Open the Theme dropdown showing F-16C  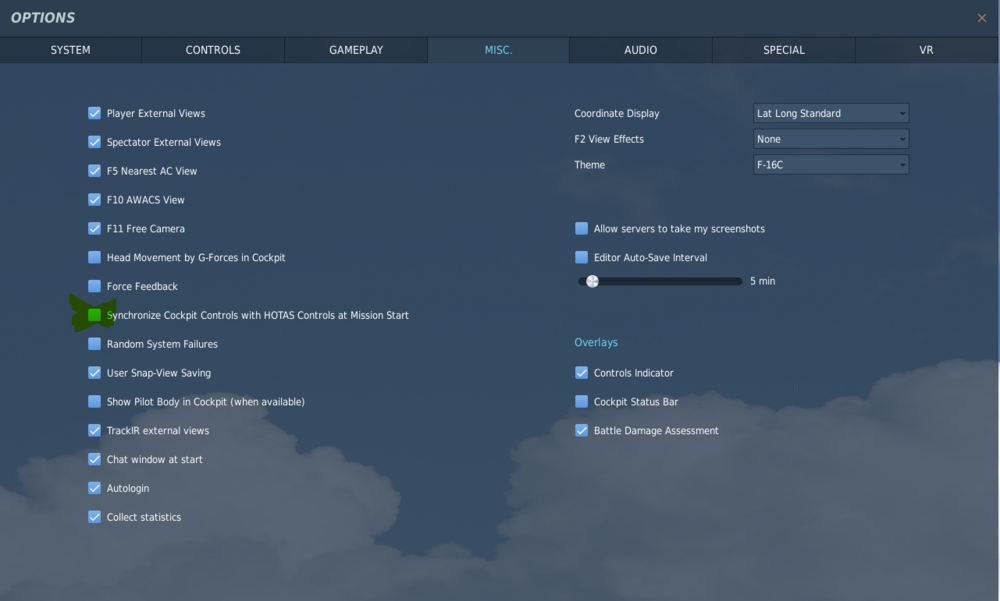point(831,165)
